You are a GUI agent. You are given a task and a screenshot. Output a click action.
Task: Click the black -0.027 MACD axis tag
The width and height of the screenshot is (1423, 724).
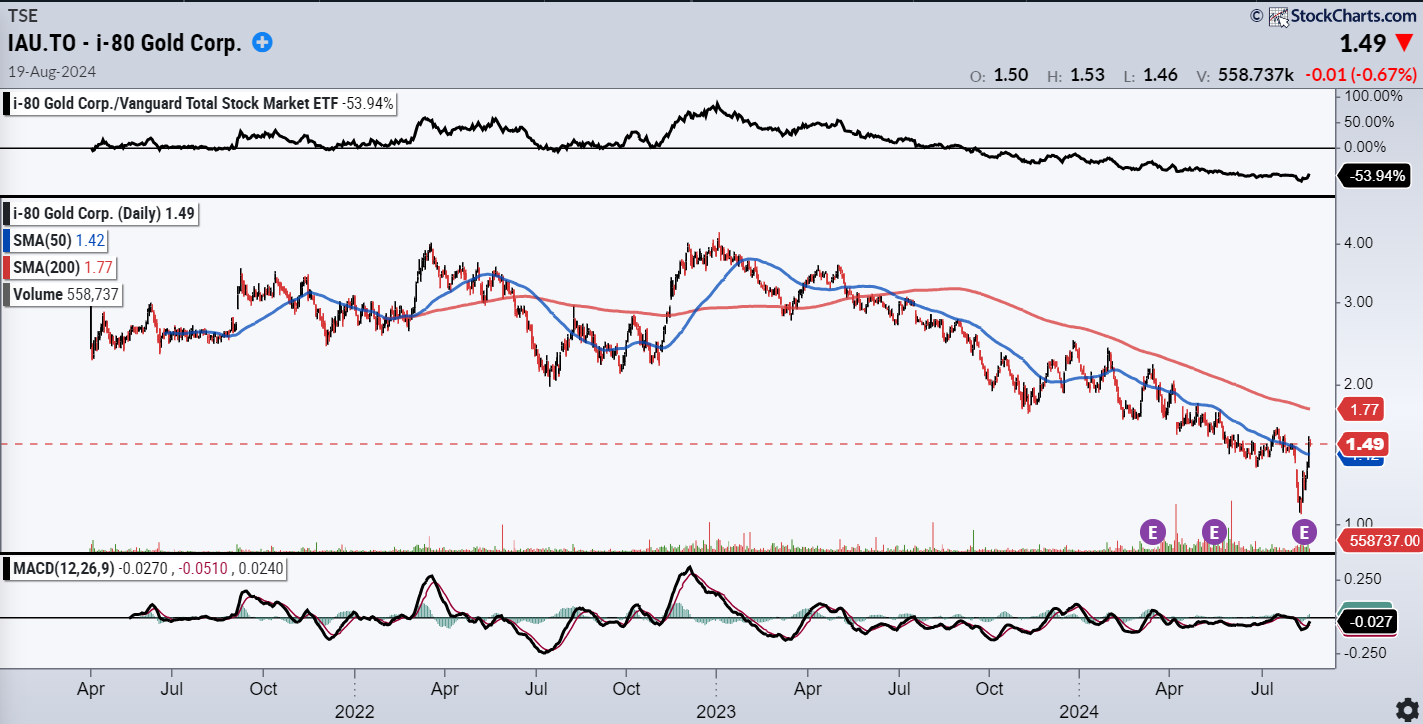point(1365,620)
